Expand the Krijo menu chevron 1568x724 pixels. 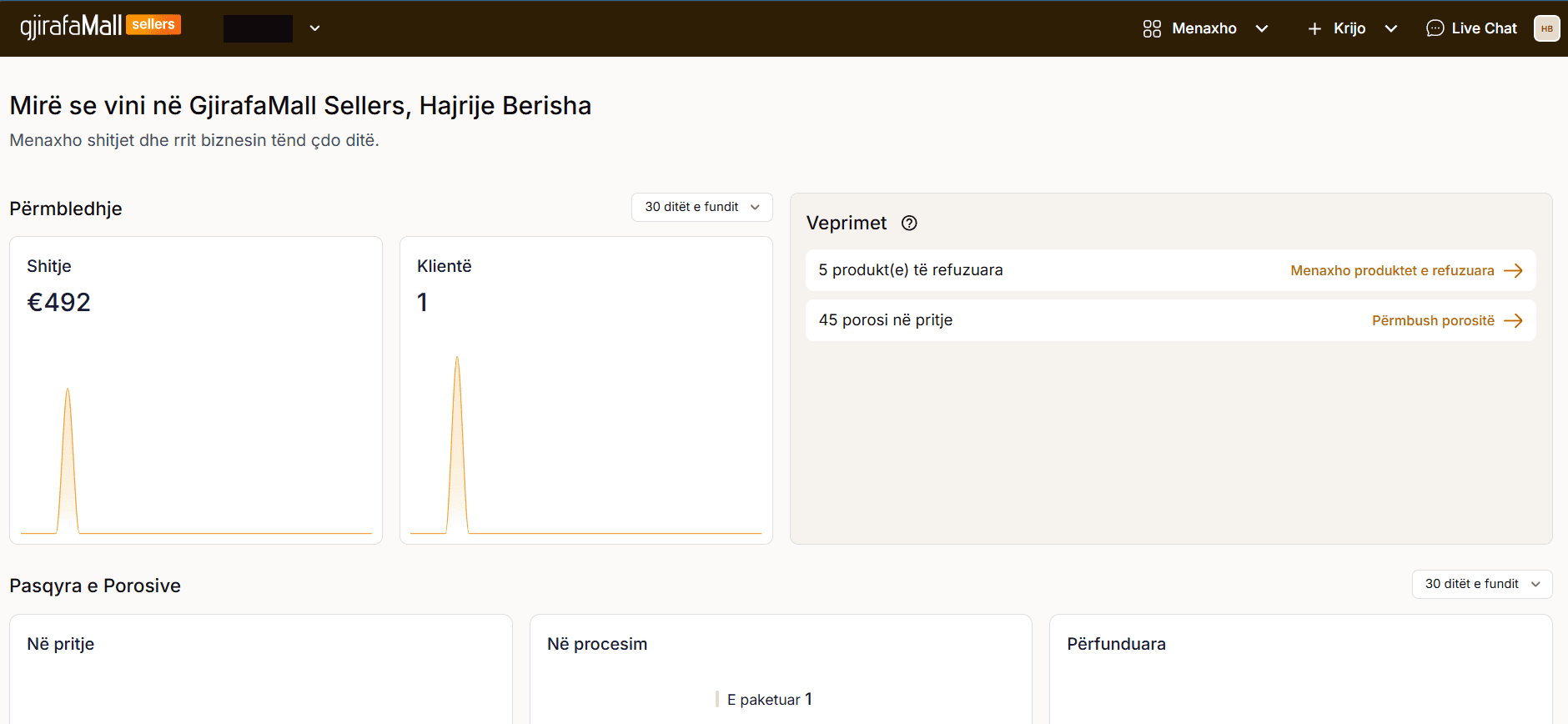[1391, 28]
